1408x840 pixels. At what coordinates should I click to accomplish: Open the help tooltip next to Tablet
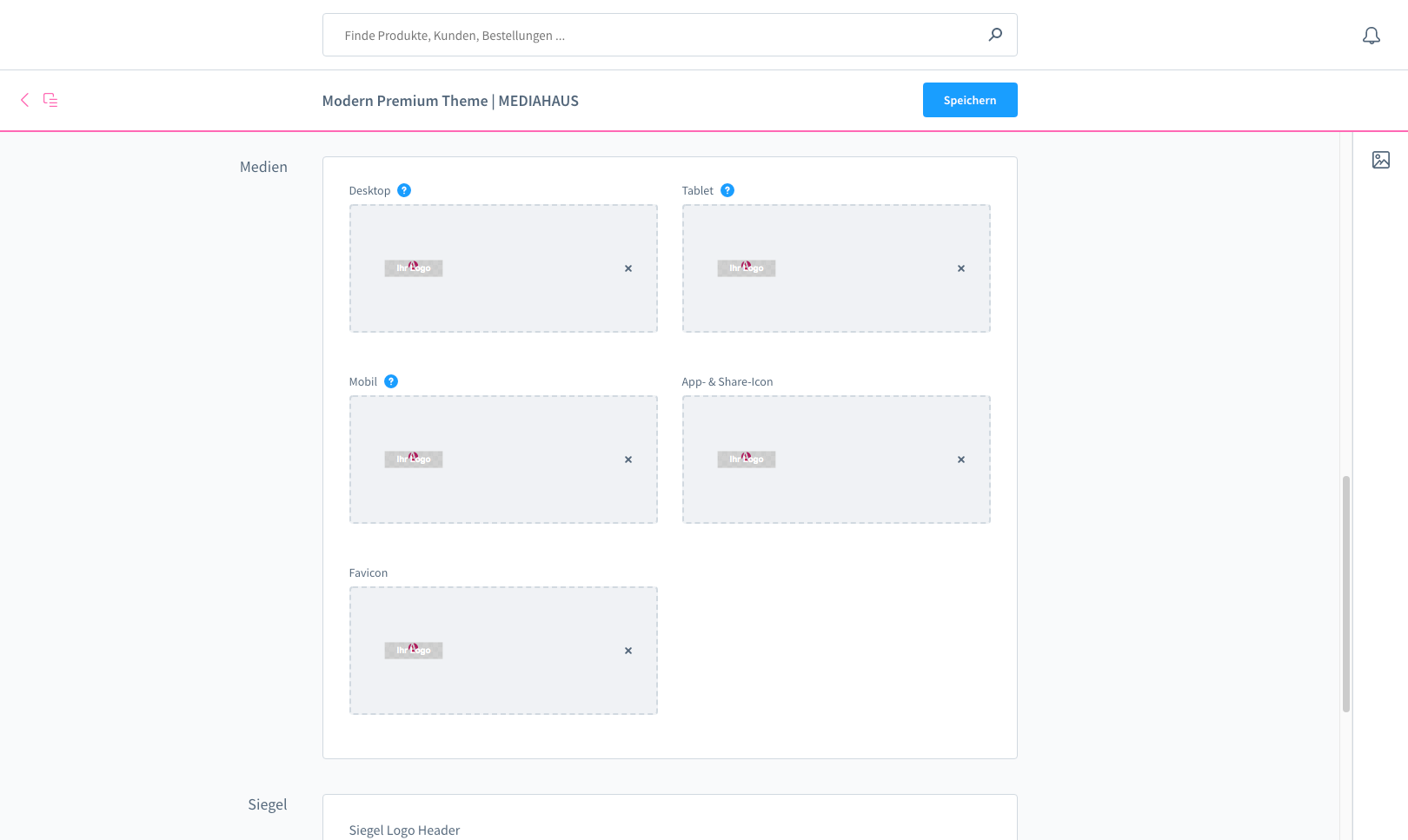coord(727,189)
